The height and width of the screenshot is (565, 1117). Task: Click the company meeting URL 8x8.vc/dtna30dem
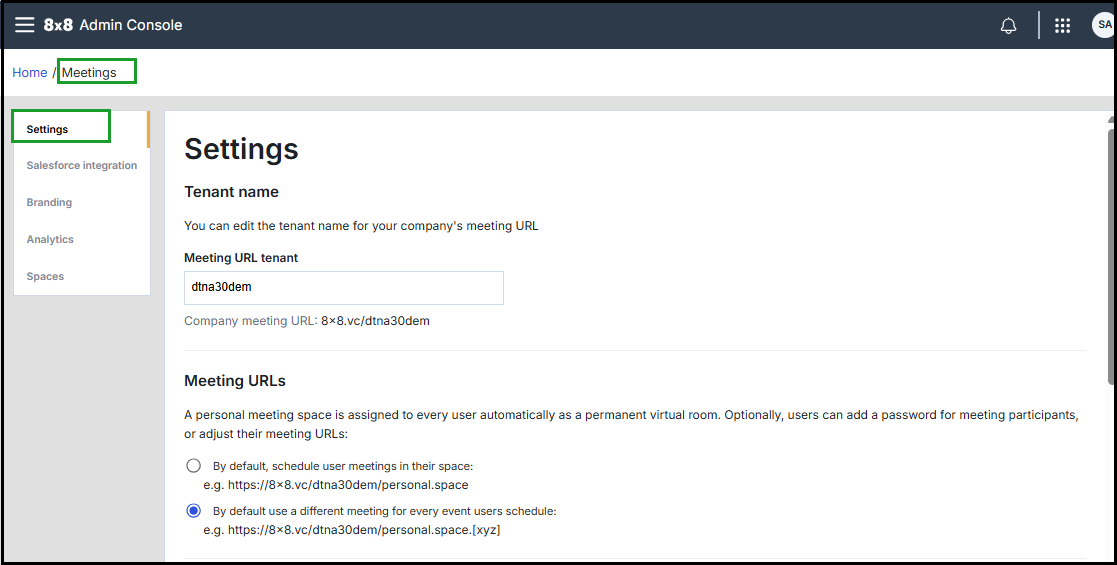coord(375,321)
